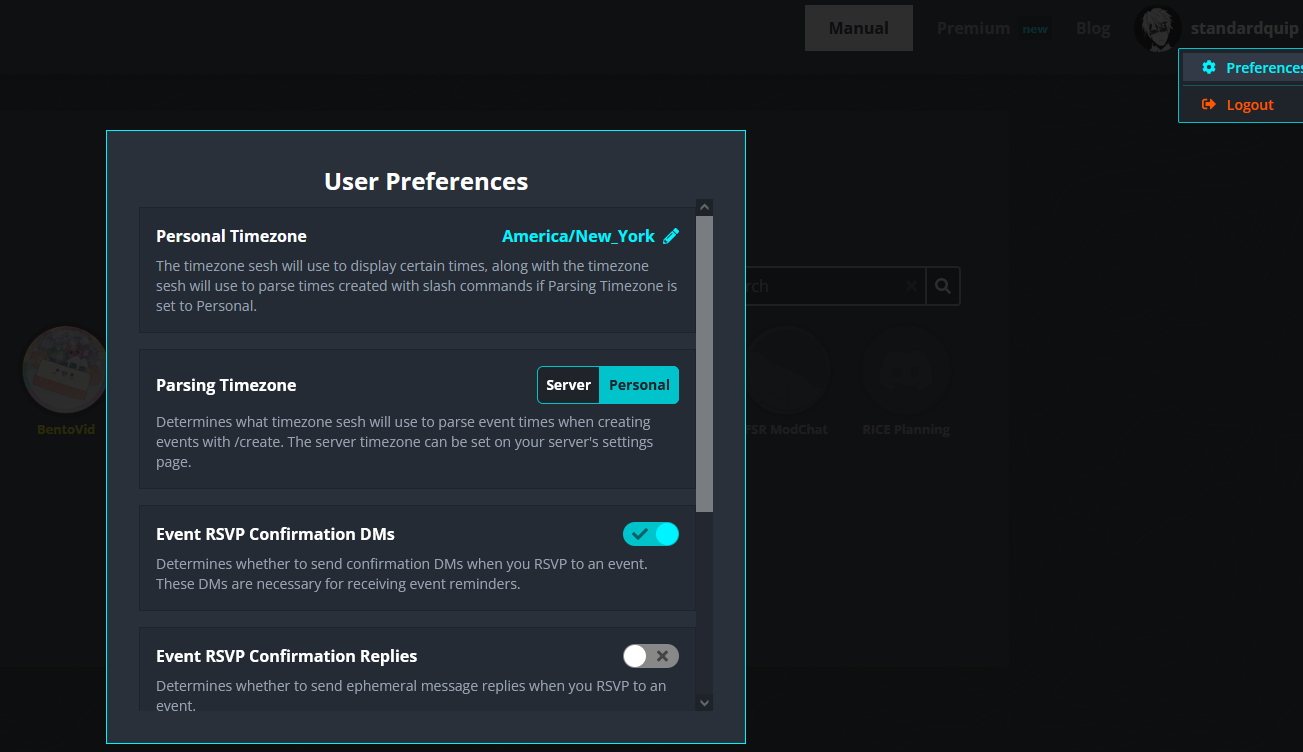Disable Event RSVP Confirmation DMs toggle
The width and height of the screenshot is (1303, 752).
tap(651, 534)
